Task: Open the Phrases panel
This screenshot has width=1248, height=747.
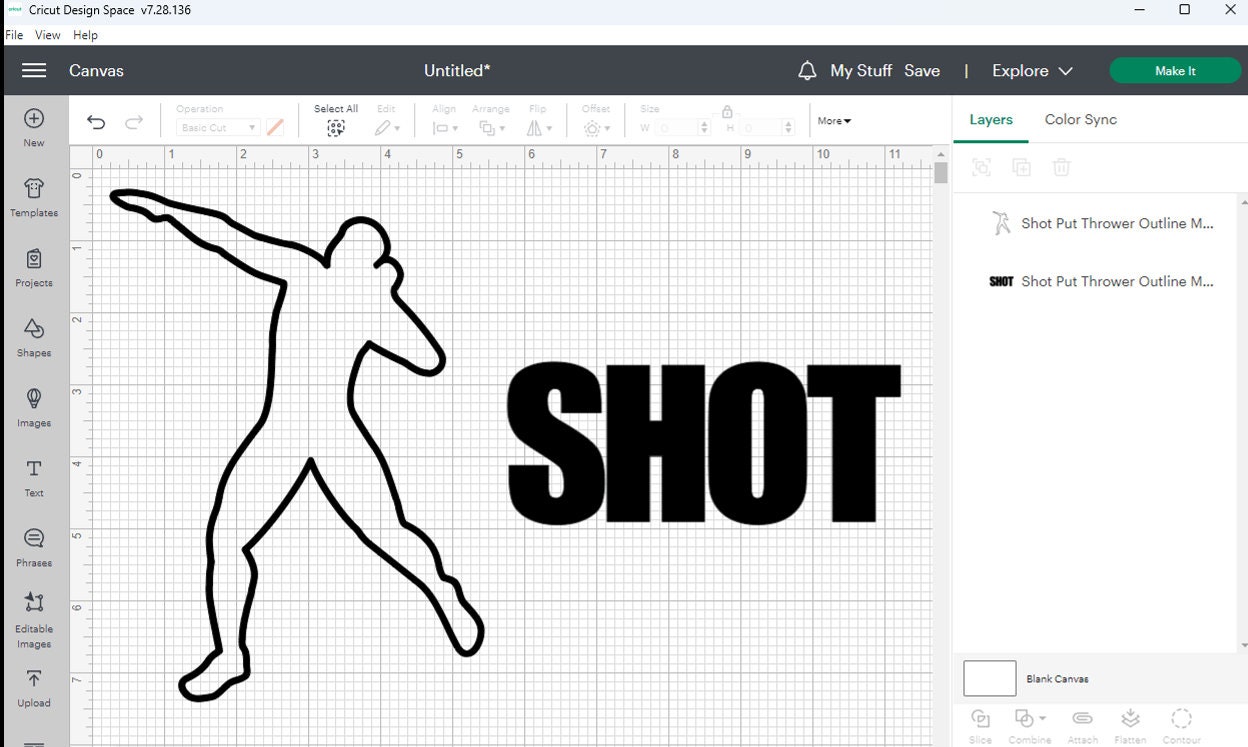Action: [33, 547]
